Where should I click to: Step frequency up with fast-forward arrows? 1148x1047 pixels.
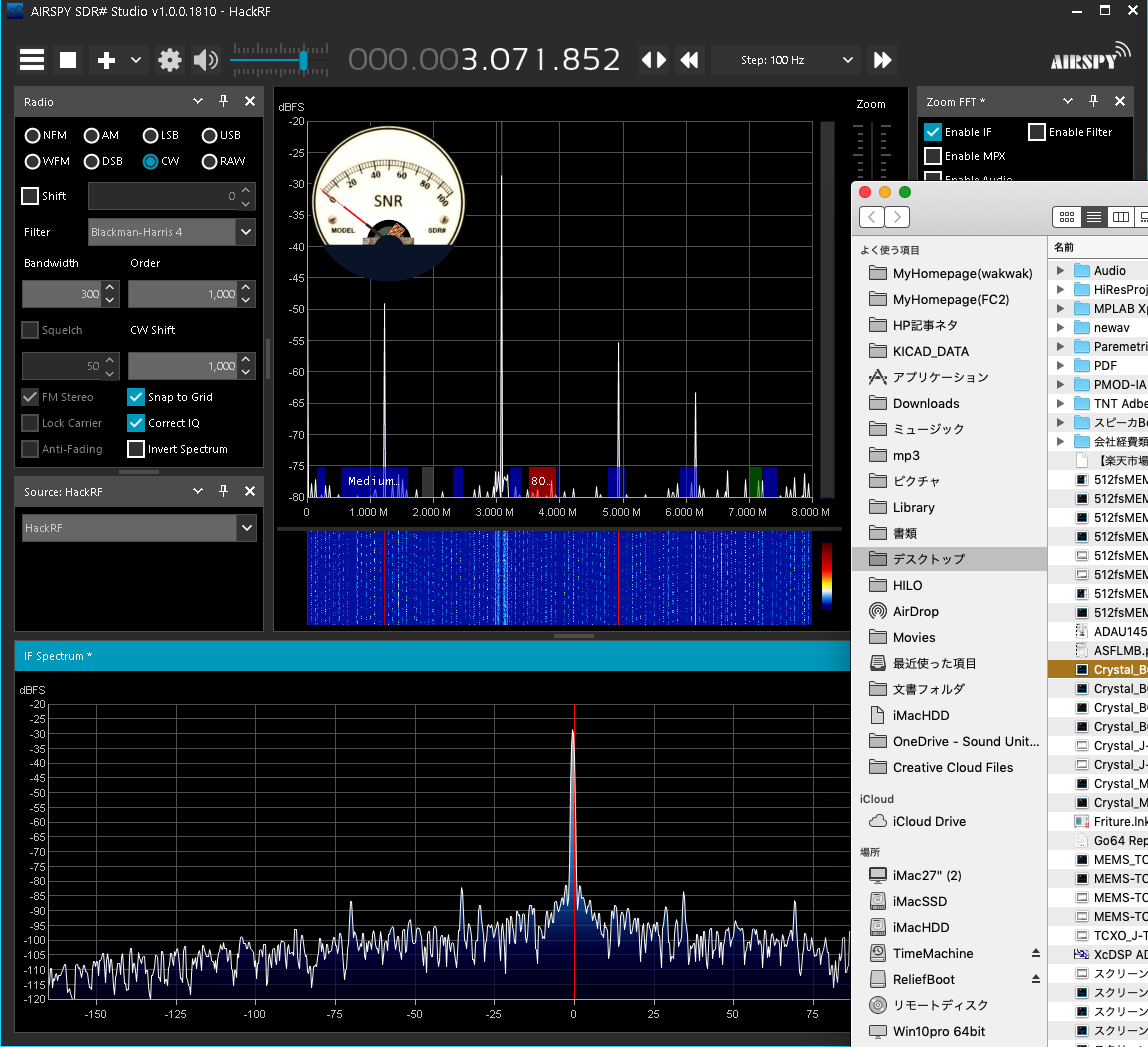tap(882, 59)
